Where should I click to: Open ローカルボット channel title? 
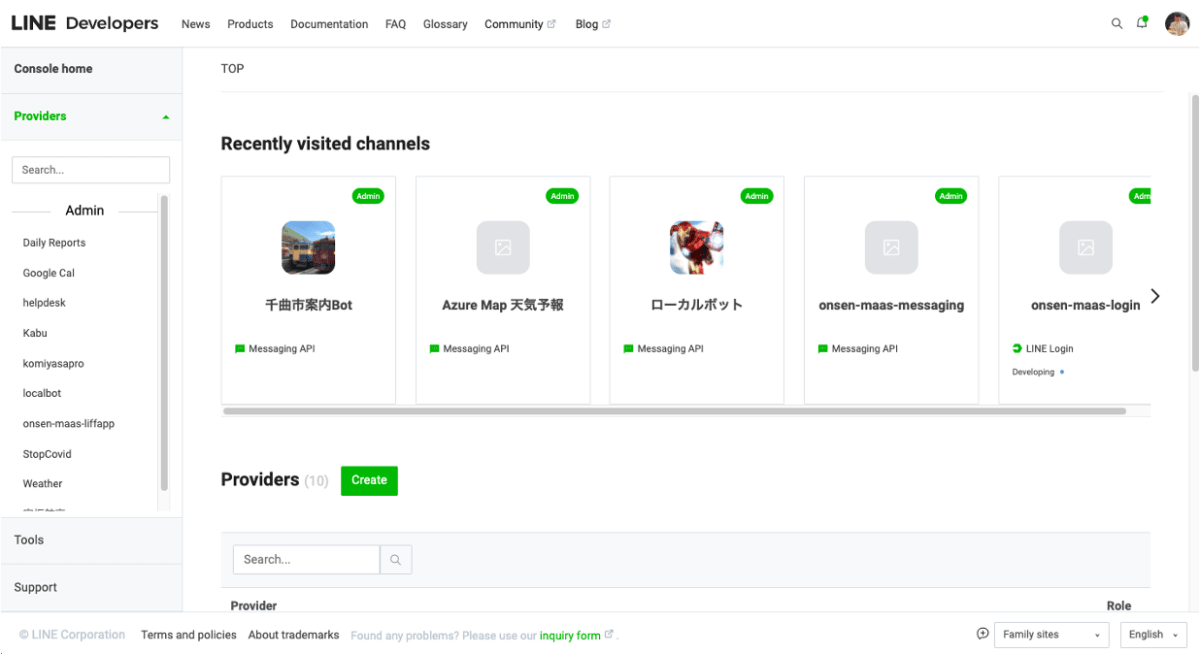point(696,305)
